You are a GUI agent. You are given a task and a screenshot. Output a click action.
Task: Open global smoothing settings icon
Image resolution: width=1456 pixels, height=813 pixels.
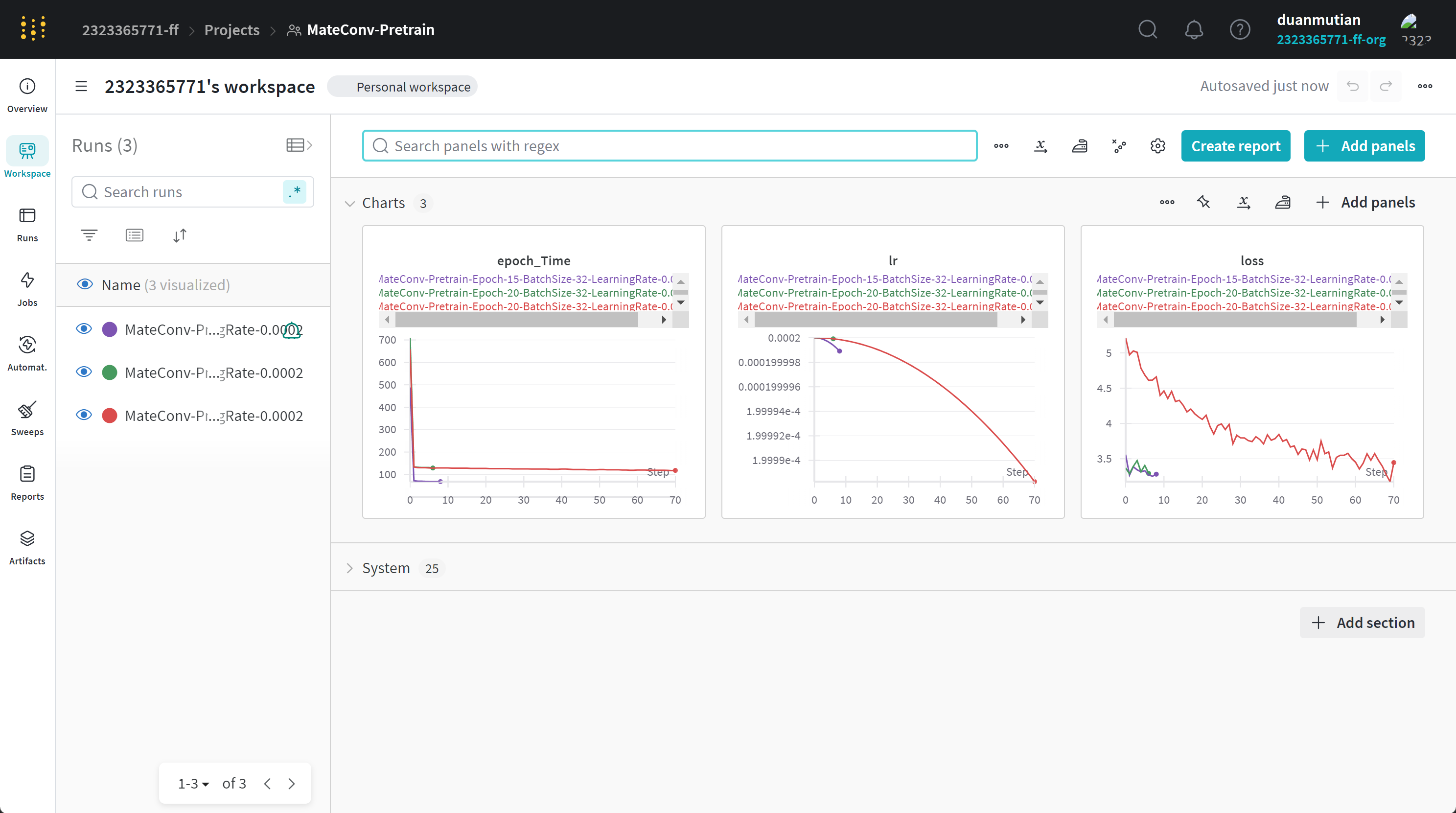(x=1080, y=146)
